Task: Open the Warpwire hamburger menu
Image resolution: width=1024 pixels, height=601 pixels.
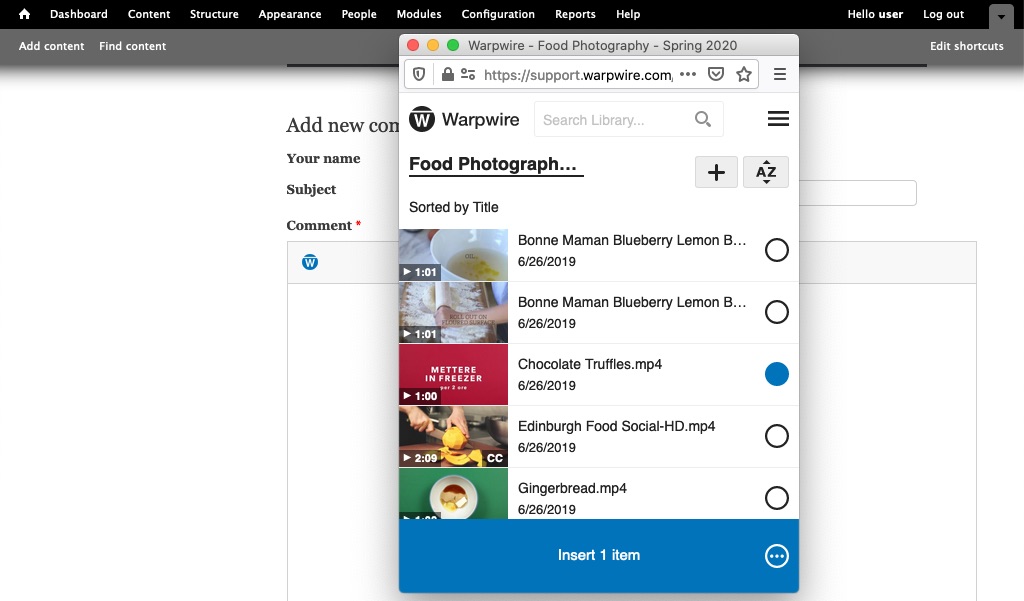Action: pyautogui.click(x=778, y=119)
